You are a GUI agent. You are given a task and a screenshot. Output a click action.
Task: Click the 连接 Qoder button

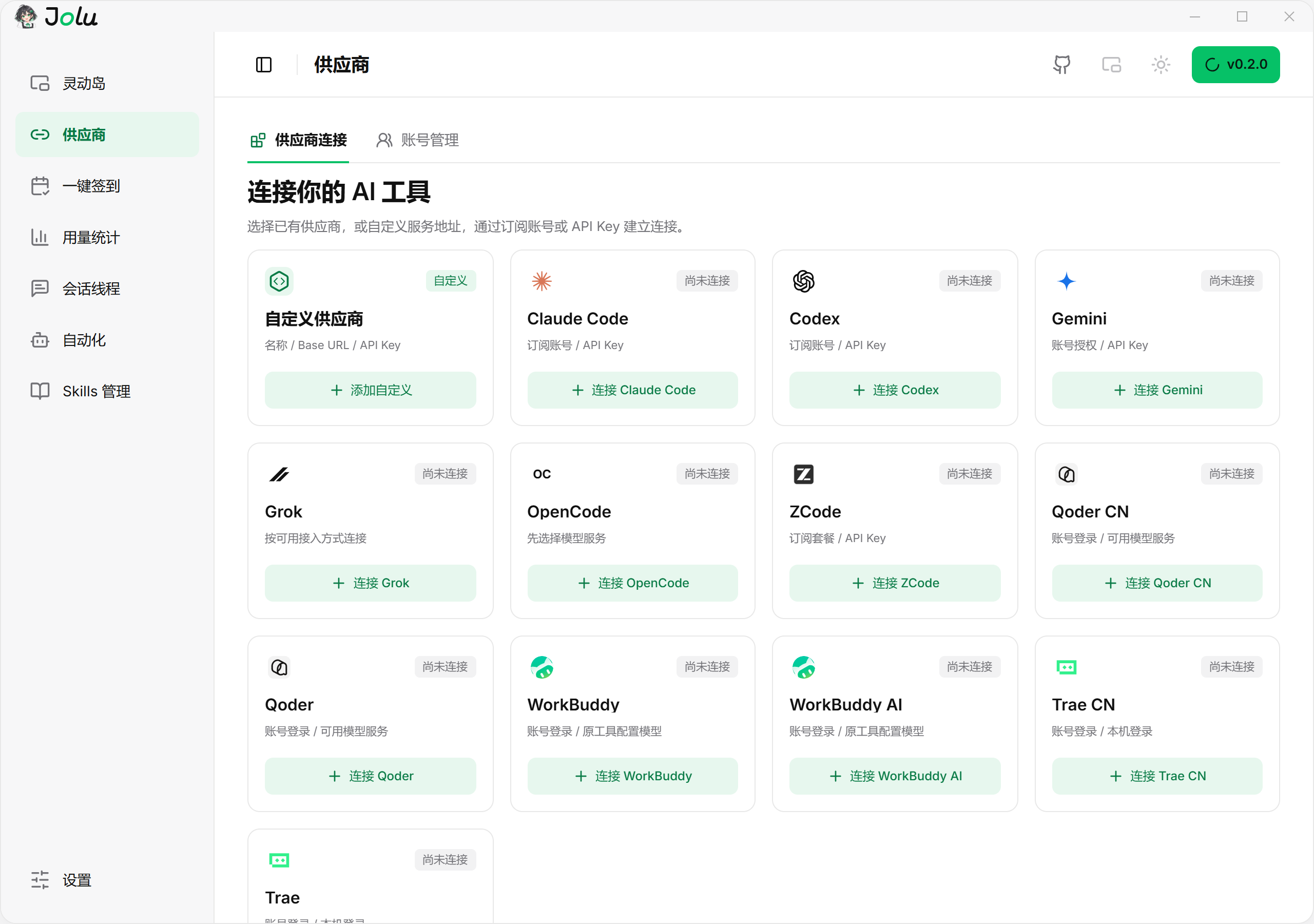pos(370,776)
